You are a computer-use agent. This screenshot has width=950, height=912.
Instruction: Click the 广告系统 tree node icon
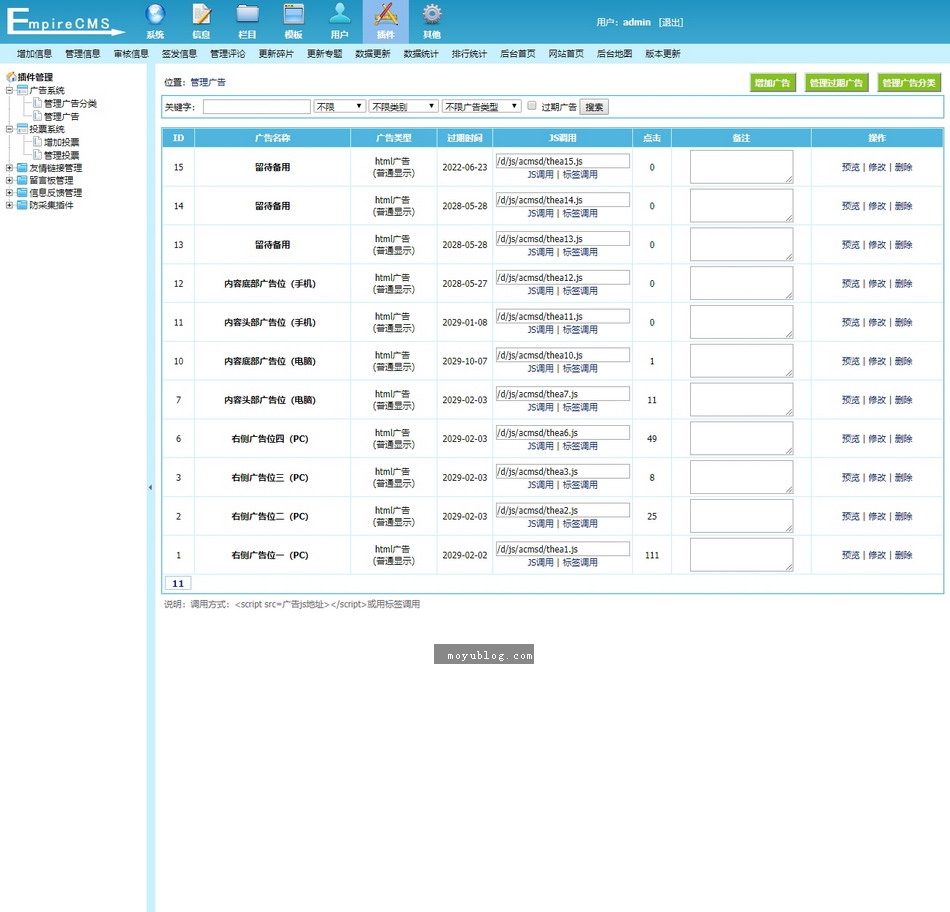coord(22,90)
